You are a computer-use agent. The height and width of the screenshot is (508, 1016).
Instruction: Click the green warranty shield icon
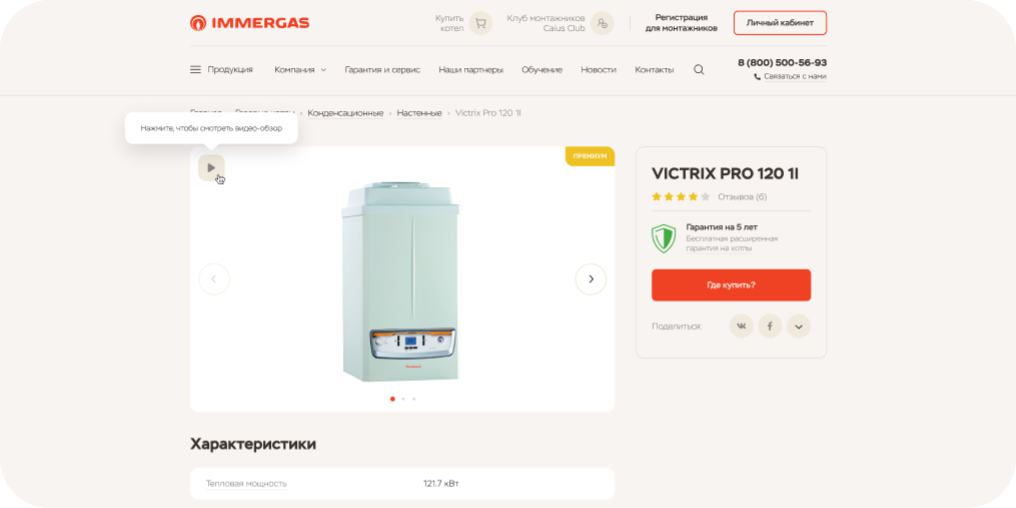pos(664,238)
